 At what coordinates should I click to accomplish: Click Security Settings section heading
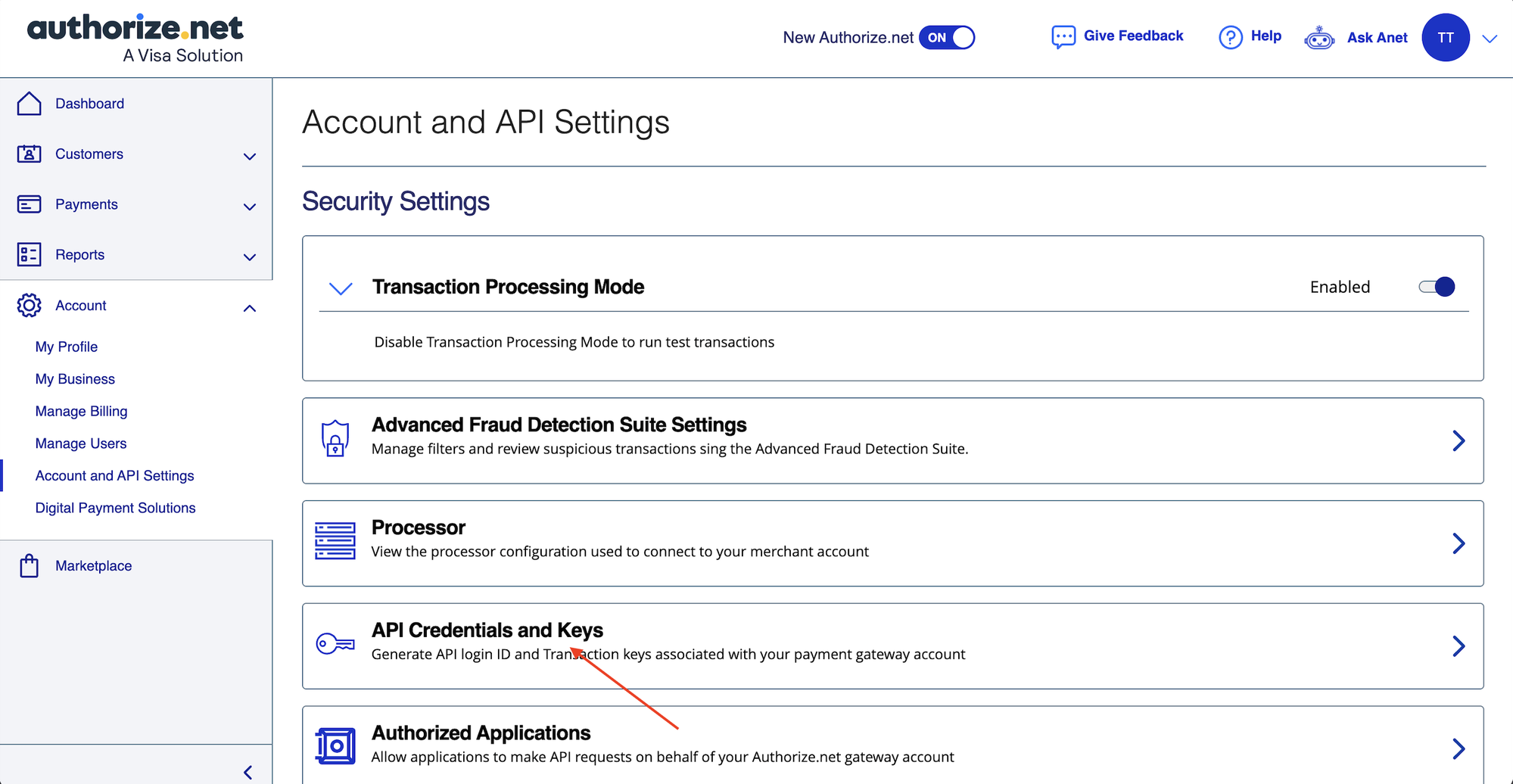click(396, 201)
